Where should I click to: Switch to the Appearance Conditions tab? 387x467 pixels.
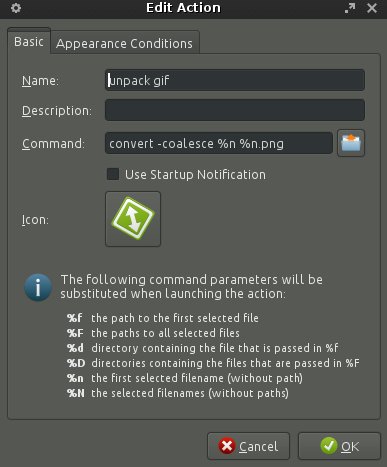pyautogui.click(x=124, y=43)
